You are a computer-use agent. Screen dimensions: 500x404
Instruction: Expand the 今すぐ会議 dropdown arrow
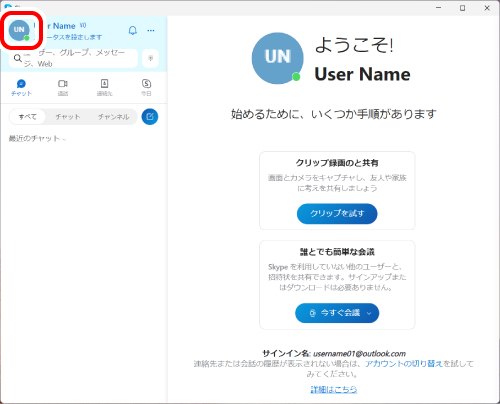tap(369, 313)
